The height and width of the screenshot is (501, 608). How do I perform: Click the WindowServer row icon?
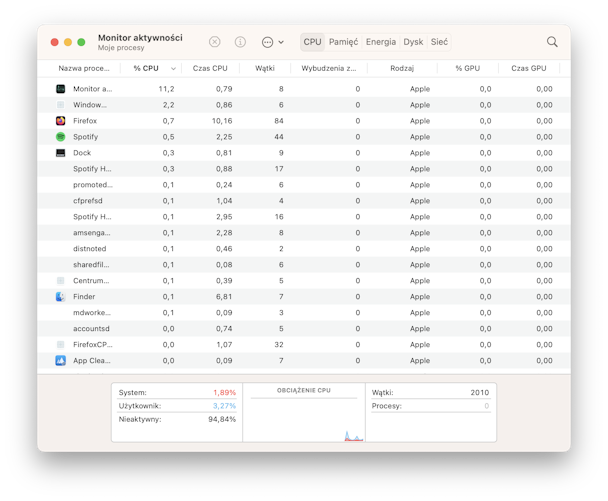(x=60, y=105)
